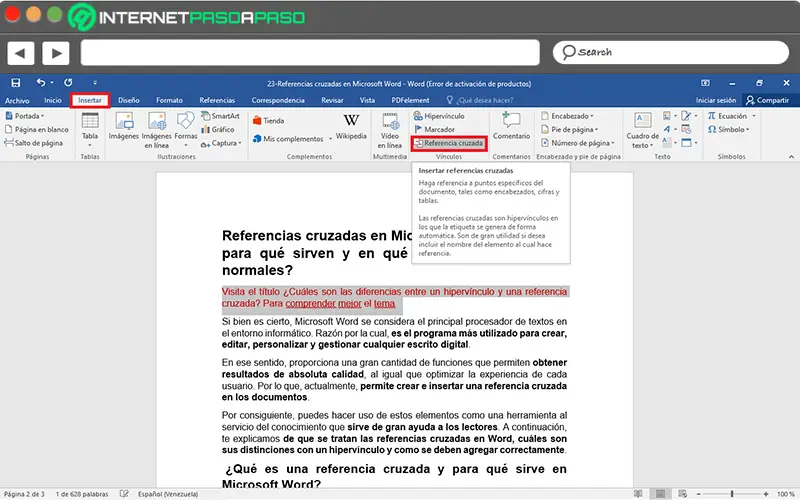This screenshot has width=800, height=500.
Task: Insert WordArt from Texto group
Action: pyautogui.click(x=667, y=130)
